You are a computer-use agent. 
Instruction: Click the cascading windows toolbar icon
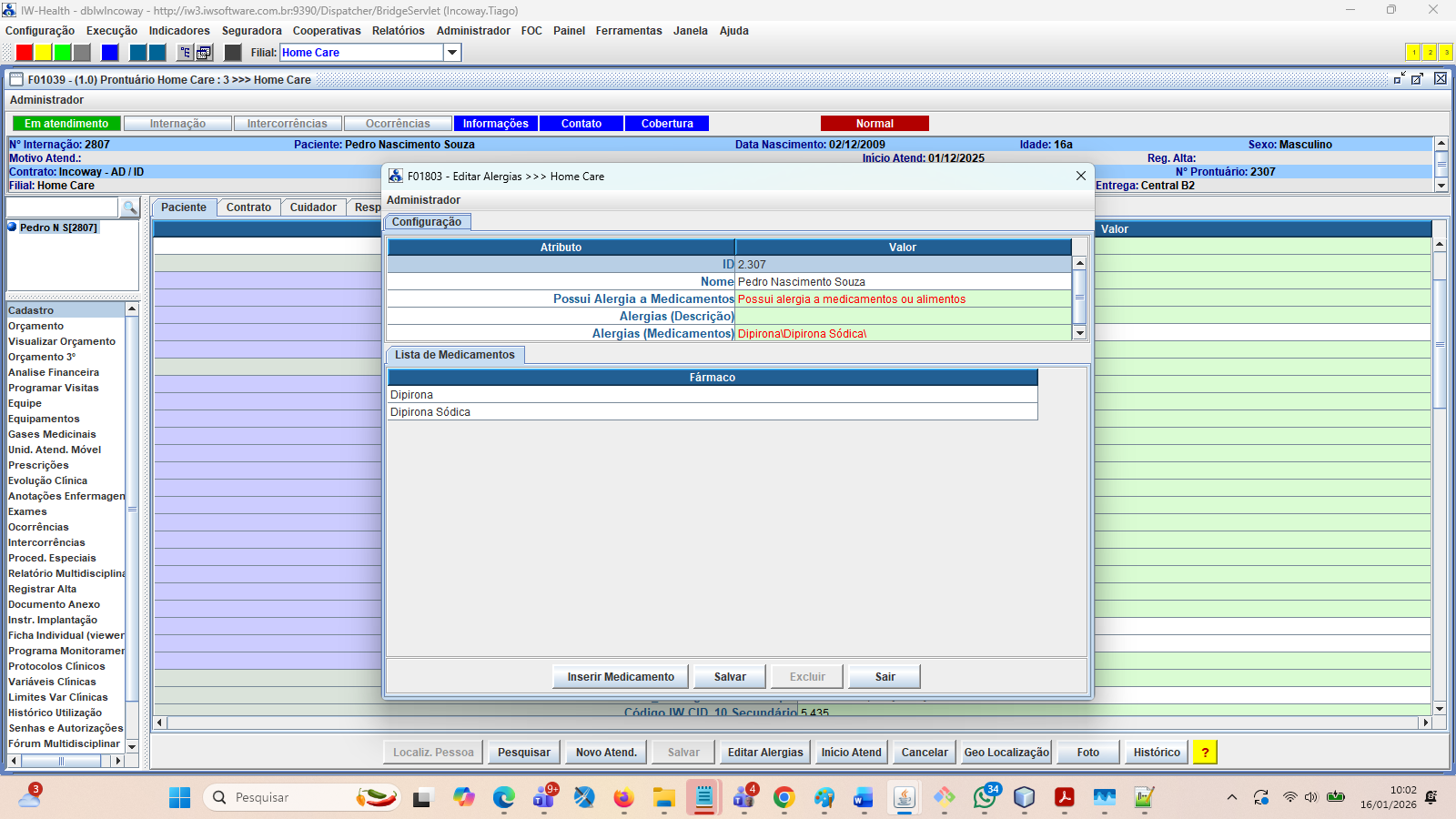pos(205,53)
